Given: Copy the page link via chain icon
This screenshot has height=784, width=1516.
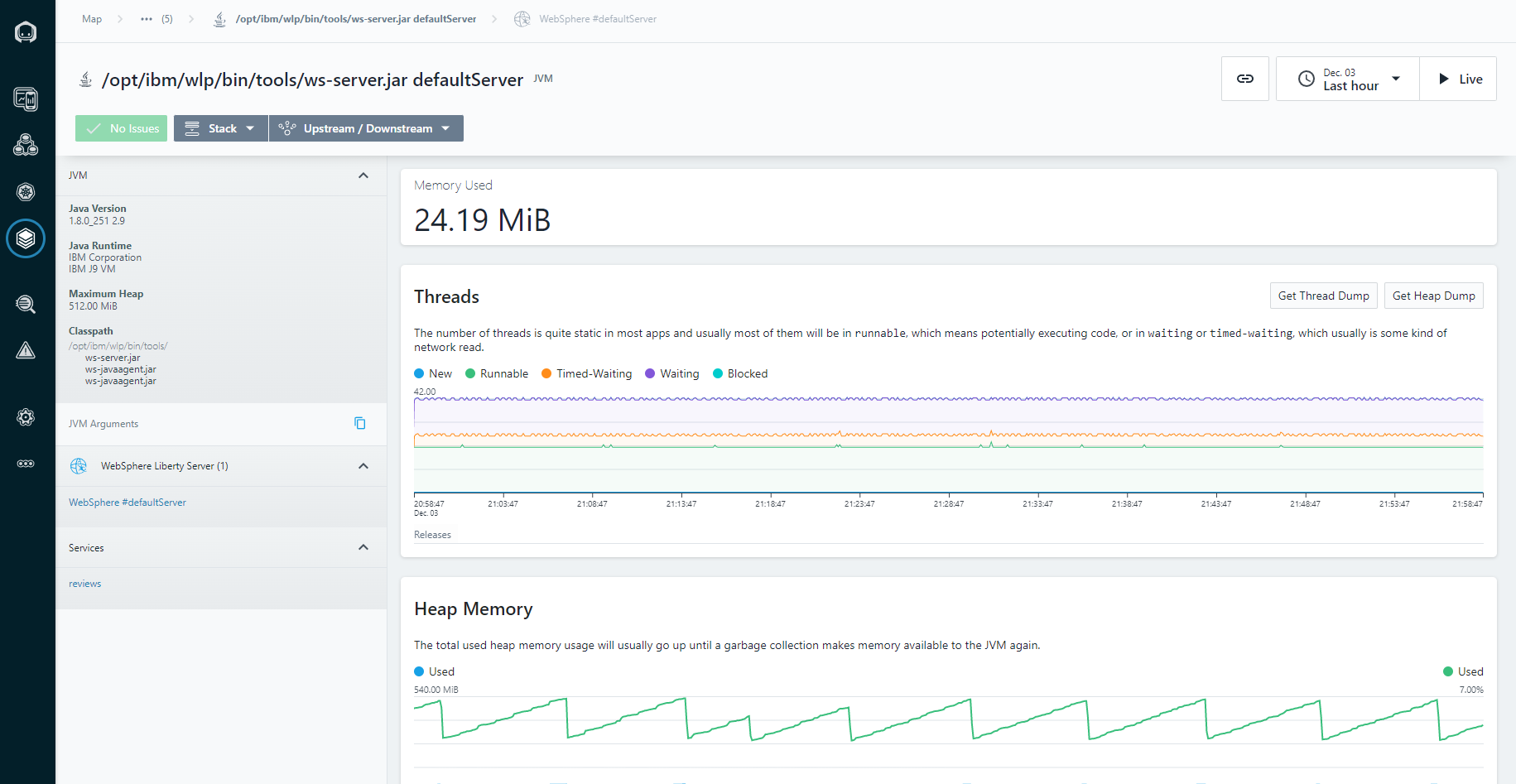Looking at the screenshot, I should (1244, 79).
